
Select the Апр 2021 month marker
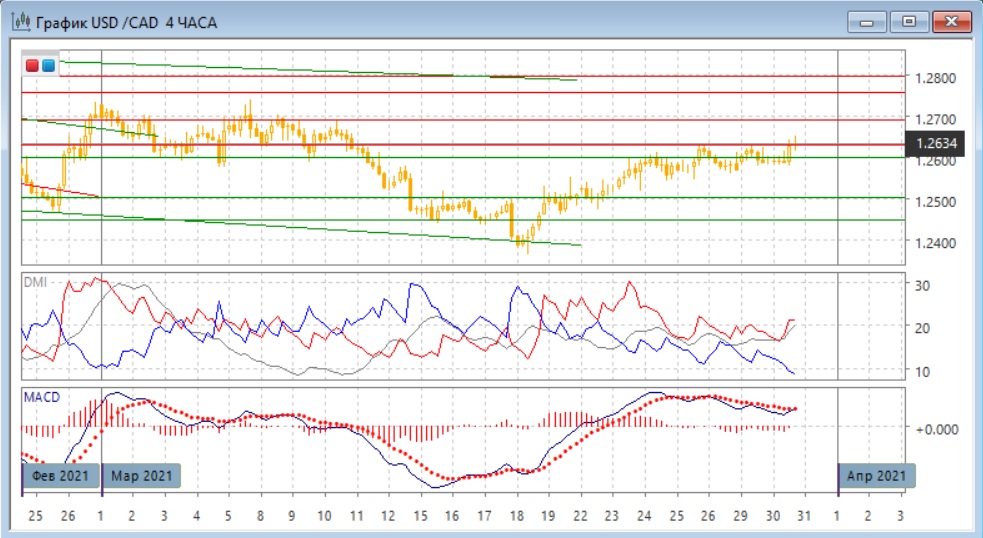876,475
